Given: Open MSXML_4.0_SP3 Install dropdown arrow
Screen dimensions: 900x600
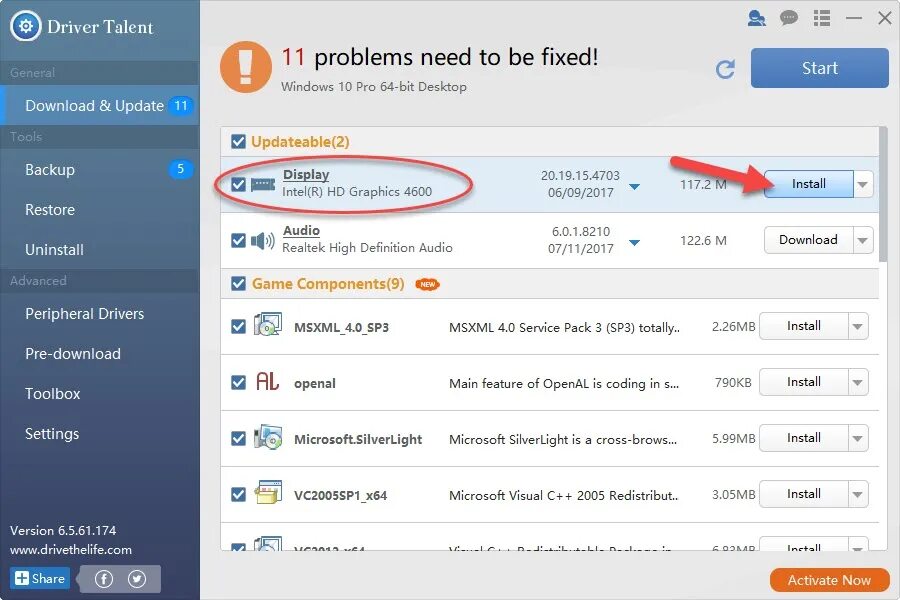Looking at the screenshot, I should tap(858, 326).
